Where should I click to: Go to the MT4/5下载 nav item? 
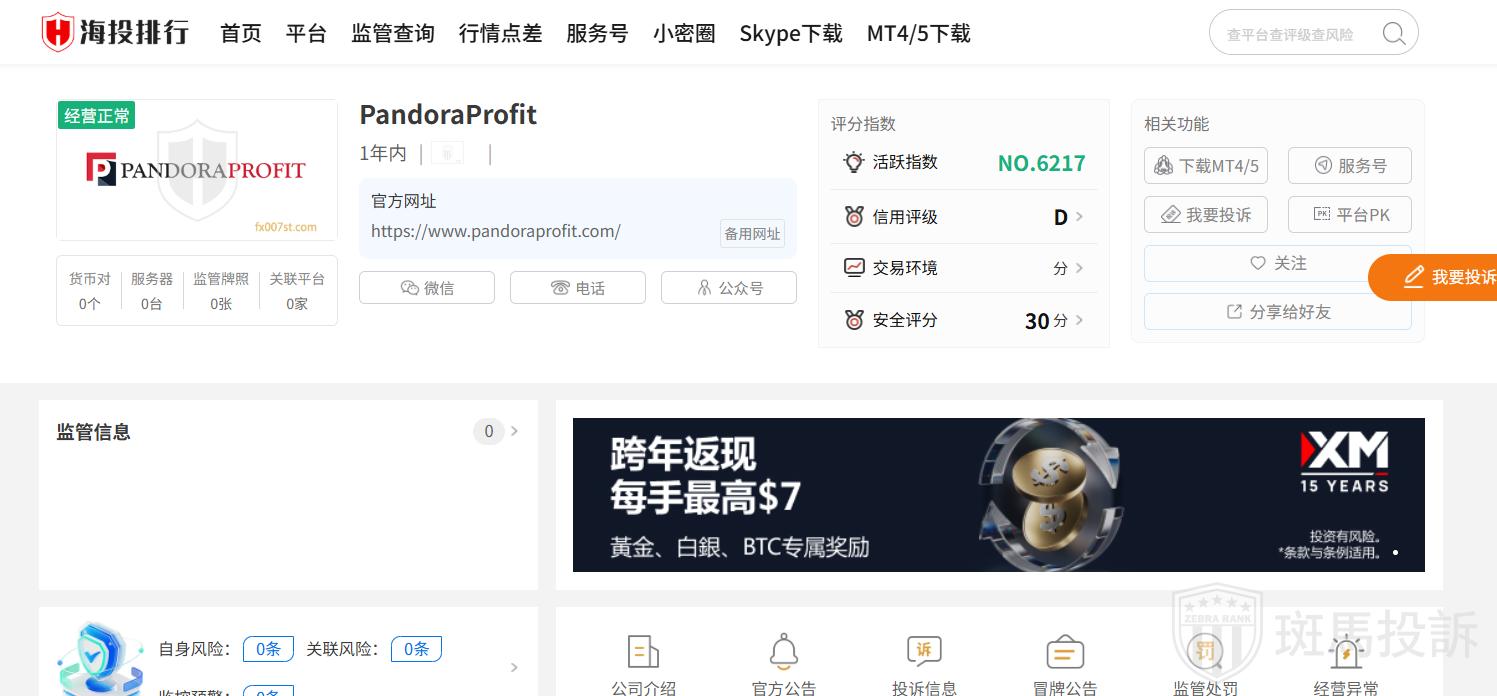click(x=918, y=33)
